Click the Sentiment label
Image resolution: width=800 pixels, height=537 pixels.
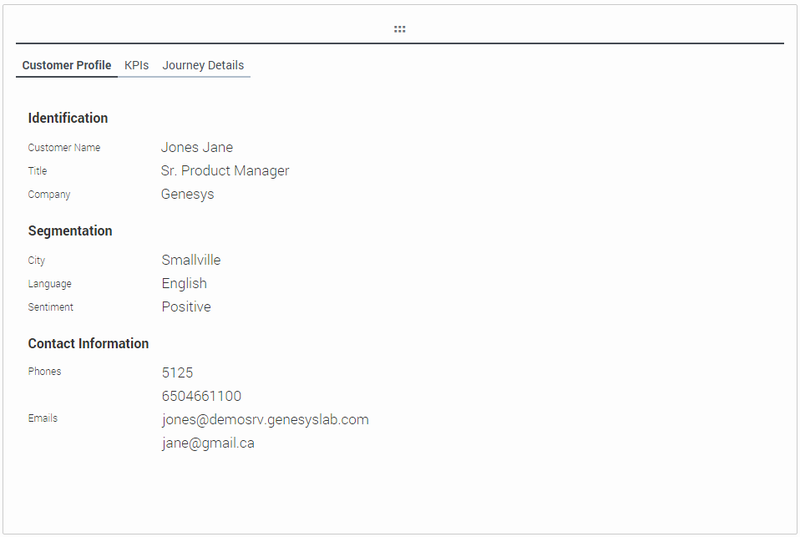[x=51, y=307]
